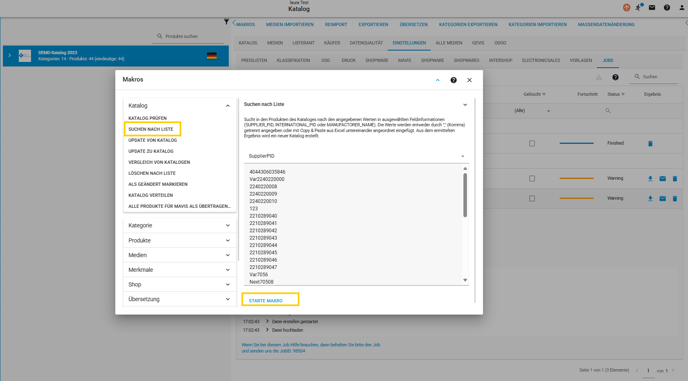Click the help icon next to the Jobs search
688x381 pixels.
[615, 77]
